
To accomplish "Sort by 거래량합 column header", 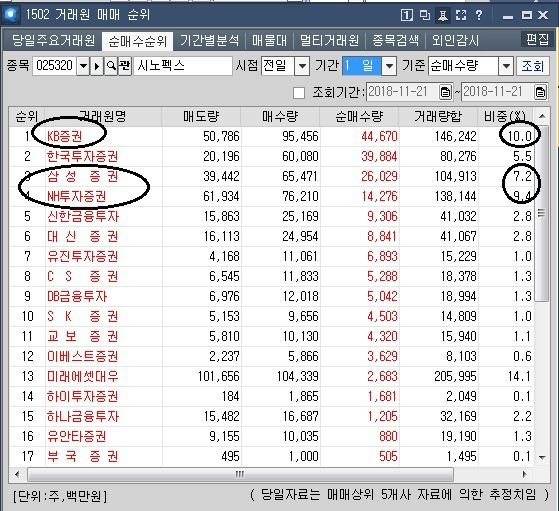I will click(438, 116).
